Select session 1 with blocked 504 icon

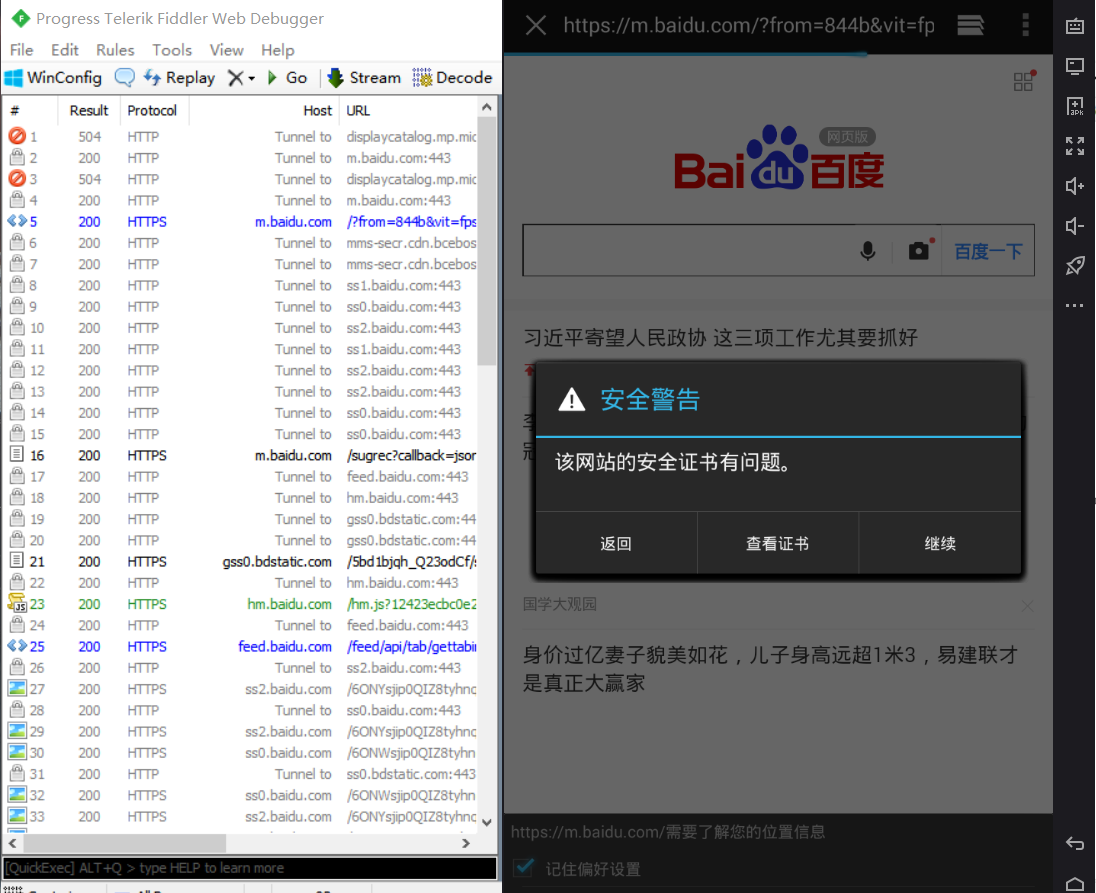tap(17, 136)
